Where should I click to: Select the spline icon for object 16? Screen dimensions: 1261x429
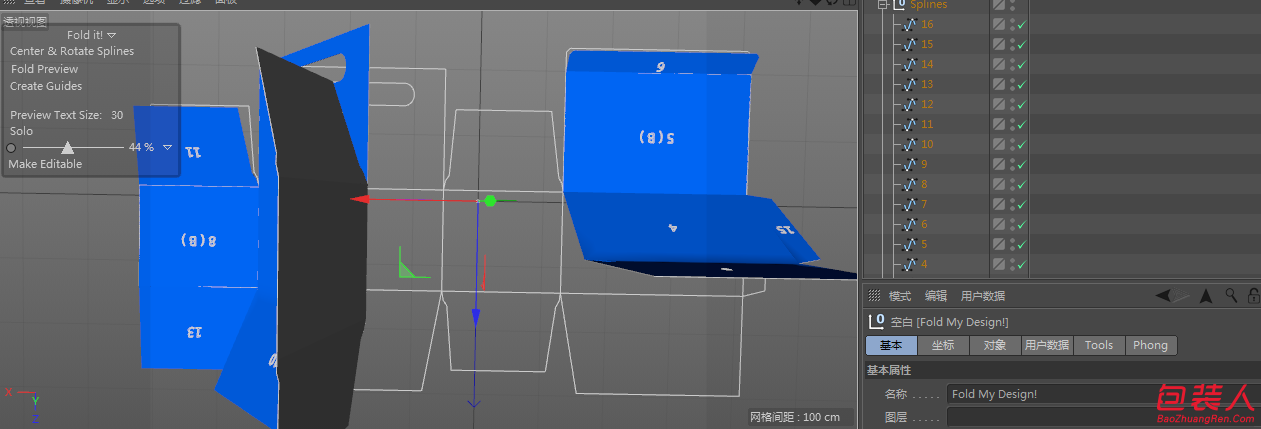tap(910, 25)
